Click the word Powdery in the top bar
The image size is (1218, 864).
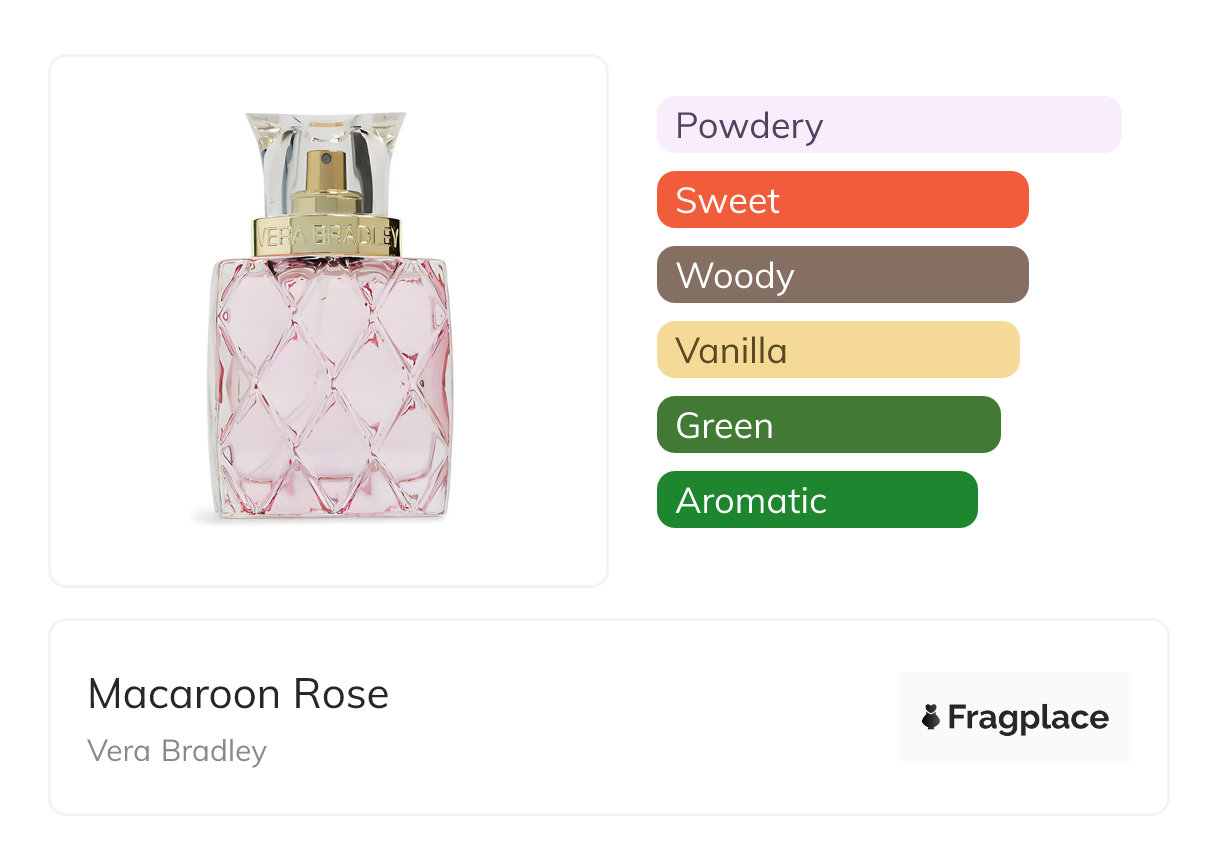click(749, 126)
